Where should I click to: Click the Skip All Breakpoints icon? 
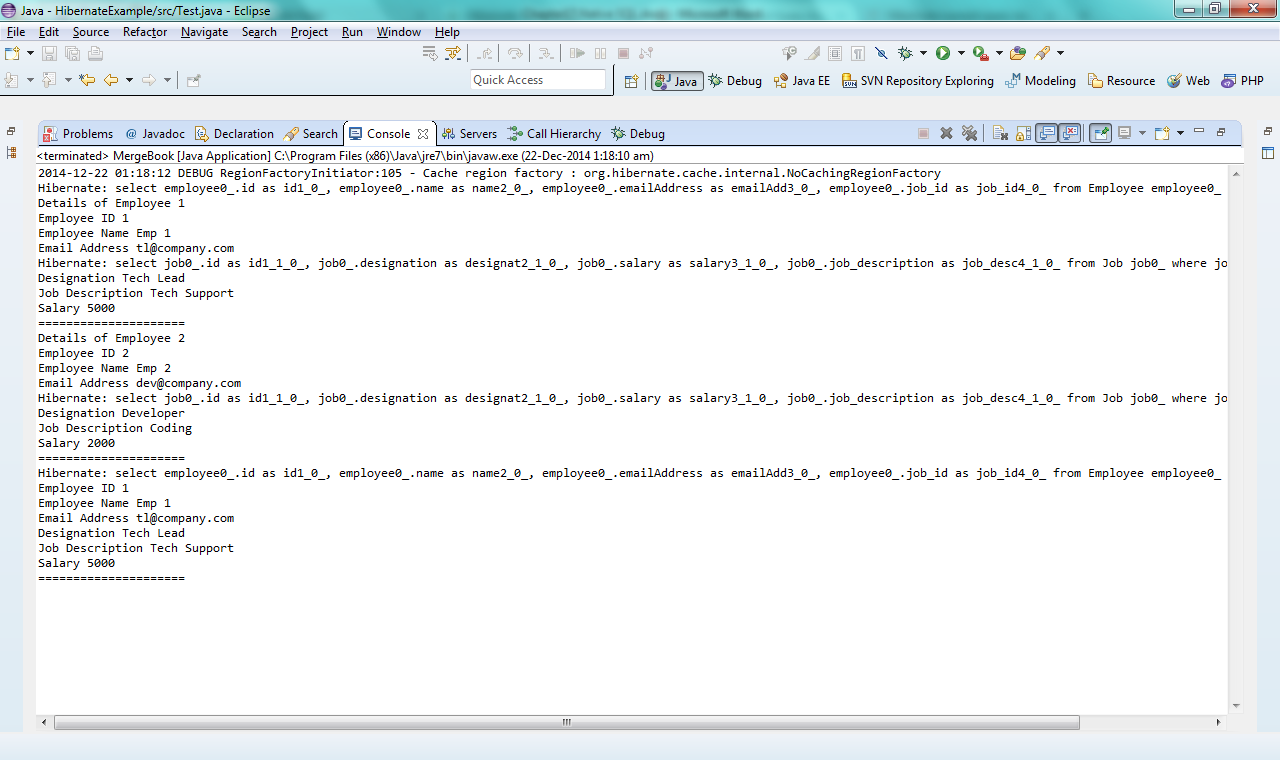pos(881,53)
